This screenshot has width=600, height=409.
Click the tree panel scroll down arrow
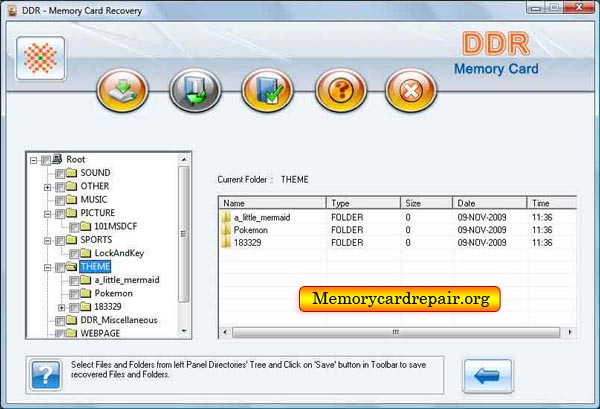(x=184, y=332)
